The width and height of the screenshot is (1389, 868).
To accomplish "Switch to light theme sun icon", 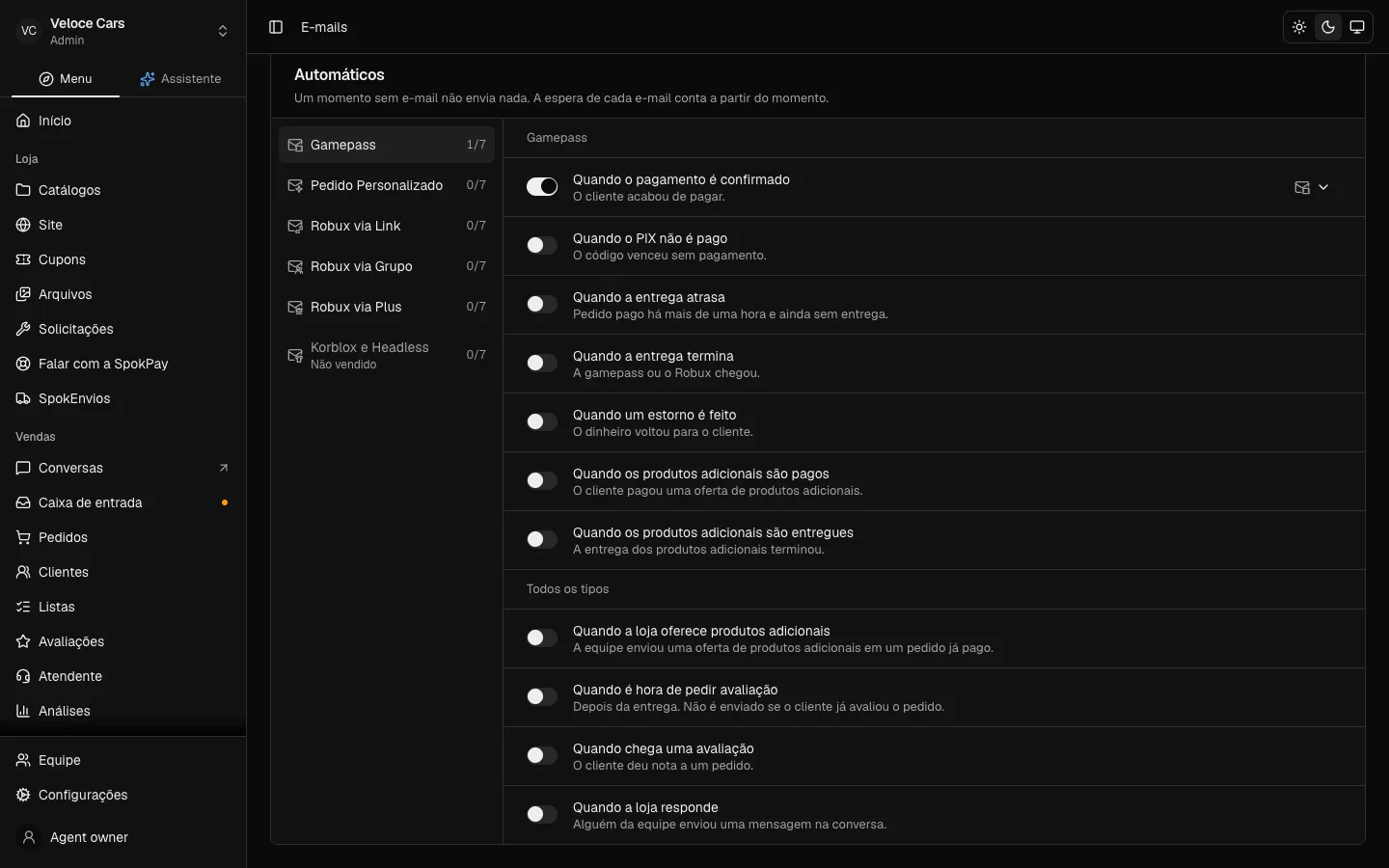I will [1299, 27].
